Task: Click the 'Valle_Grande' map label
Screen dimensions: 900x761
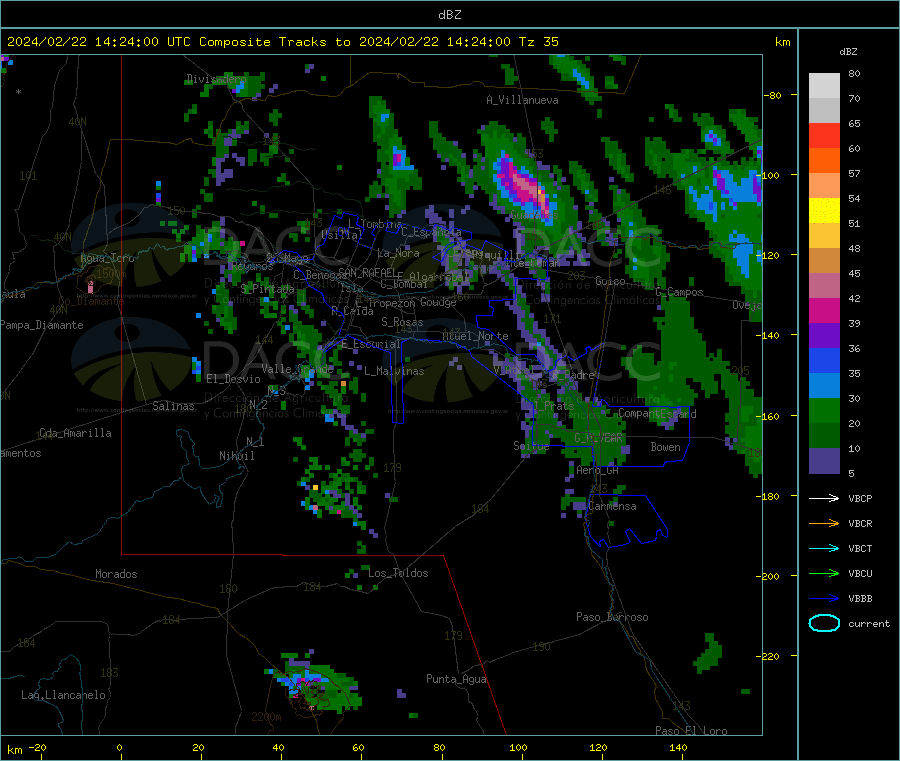Action: [x=297, y=369]
